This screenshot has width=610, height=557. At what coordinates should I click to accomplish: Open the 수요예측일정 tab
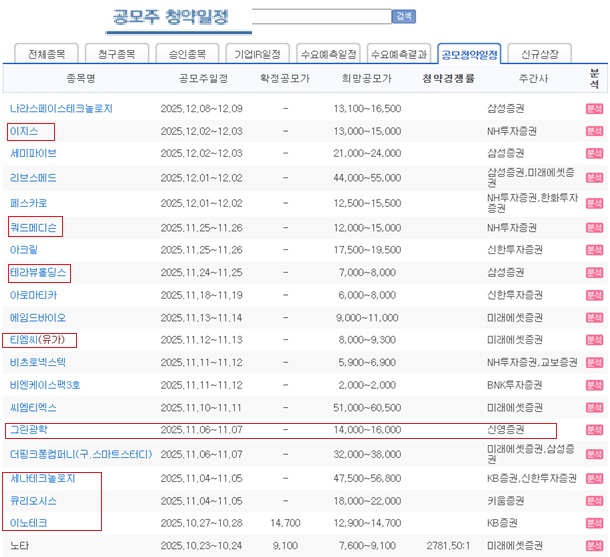point(328,54)
